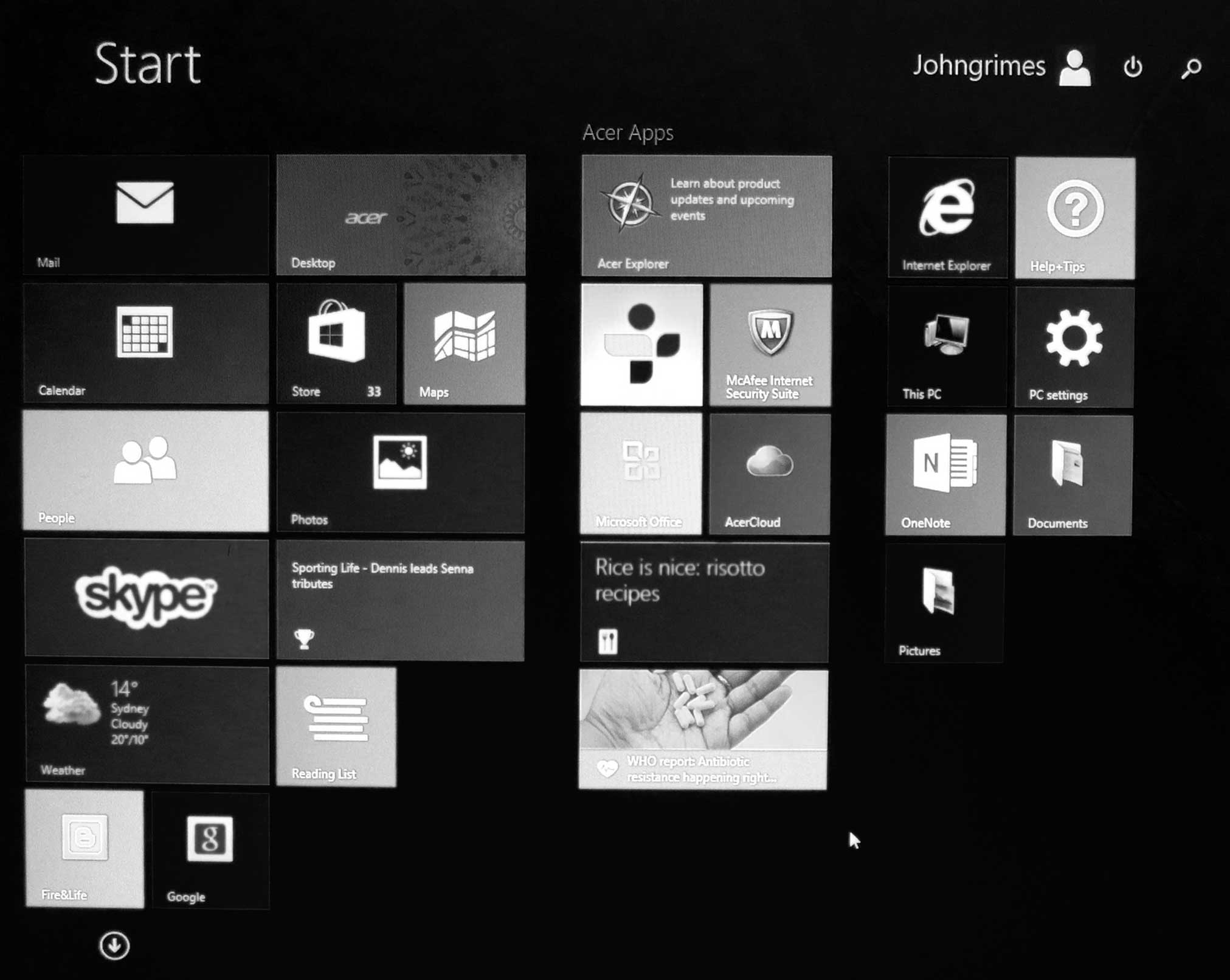The width and height of the screenshot is (1230, 980).
Task: Open the Sporting Life sports news tile
Action: click(401, 601)
